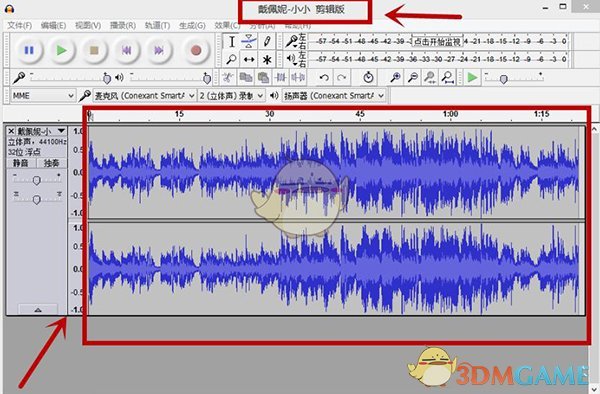Open the 视图(V) menu
The width and height of the screenshot is (600, 394).
[x=88, y=26]
